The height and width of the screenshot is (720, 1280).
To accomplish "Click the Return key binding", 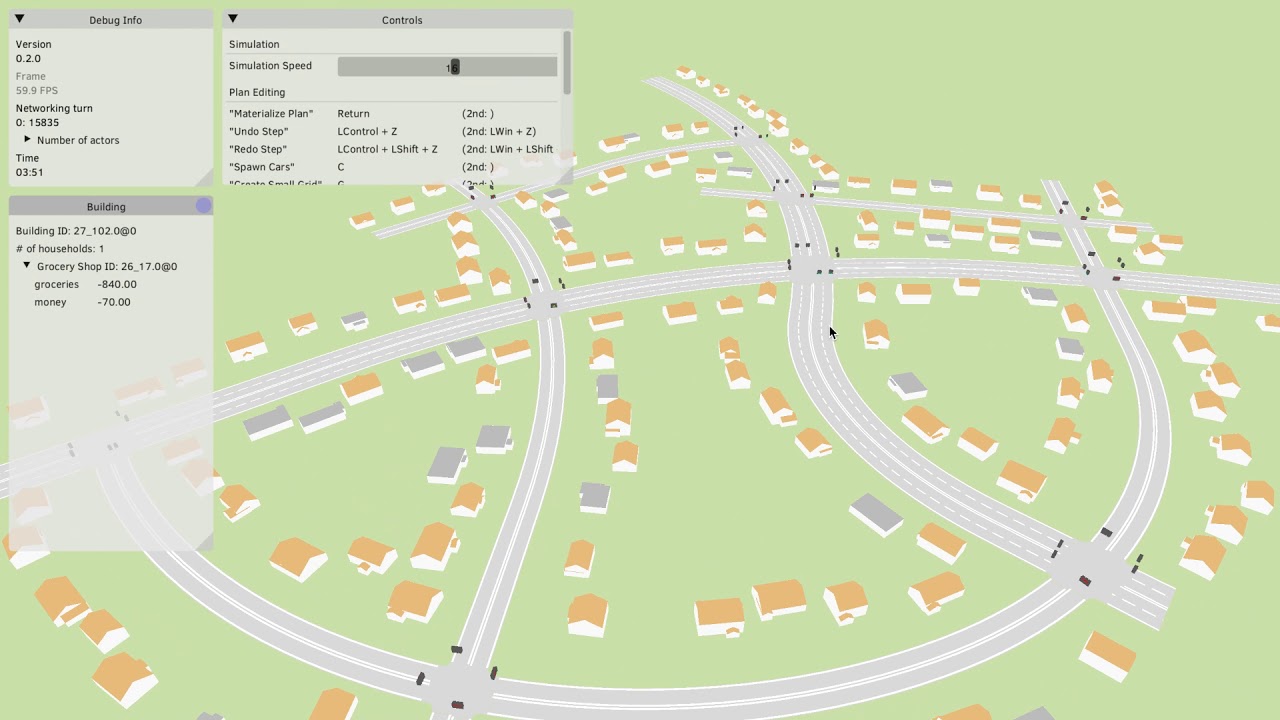I will tap(354, 114).
